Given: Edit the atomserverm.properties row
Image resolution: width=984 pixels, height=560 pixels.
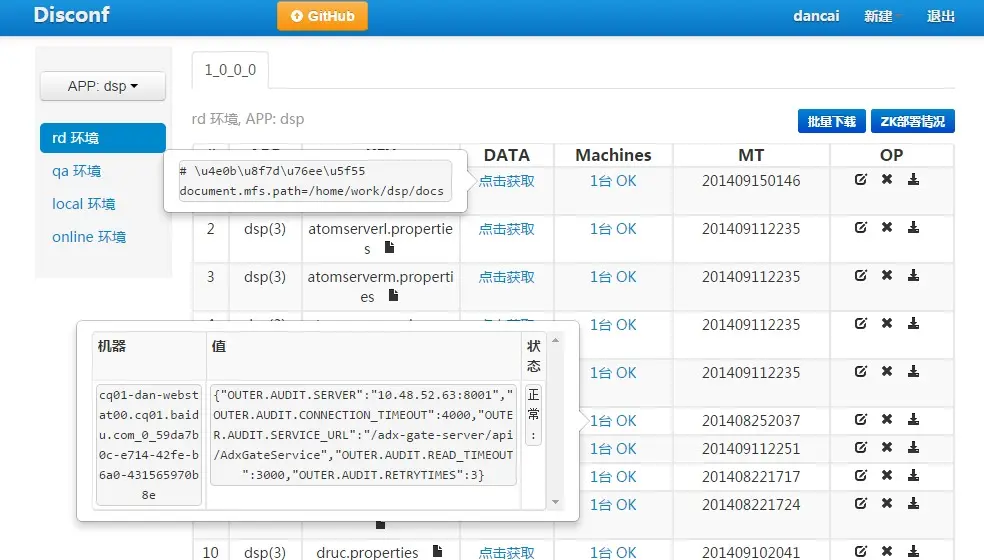Looking at the screenshot, I should 860,275.
